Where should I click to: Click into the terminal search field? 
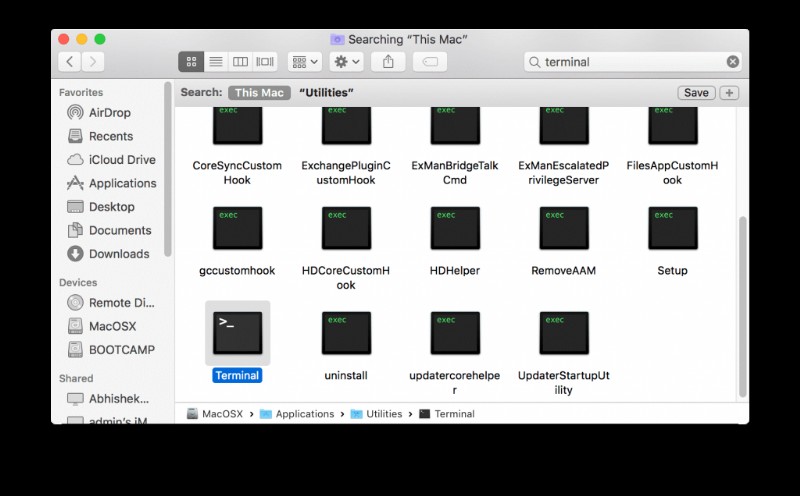[x=633, y=62]
